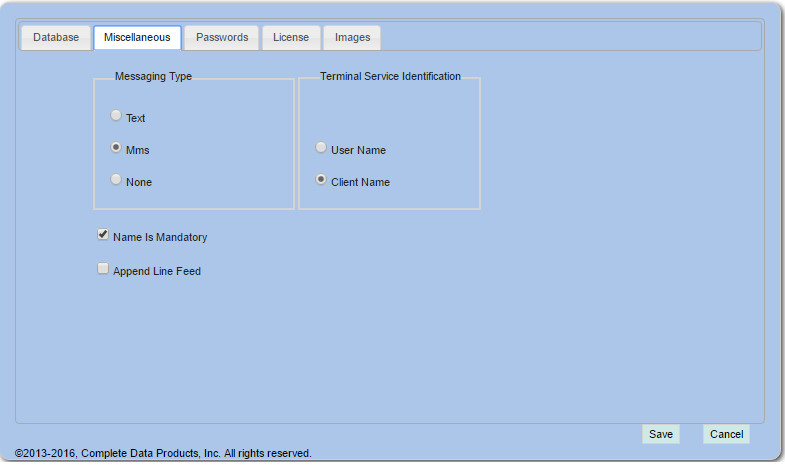Set messaging type to None

[116, 180]
